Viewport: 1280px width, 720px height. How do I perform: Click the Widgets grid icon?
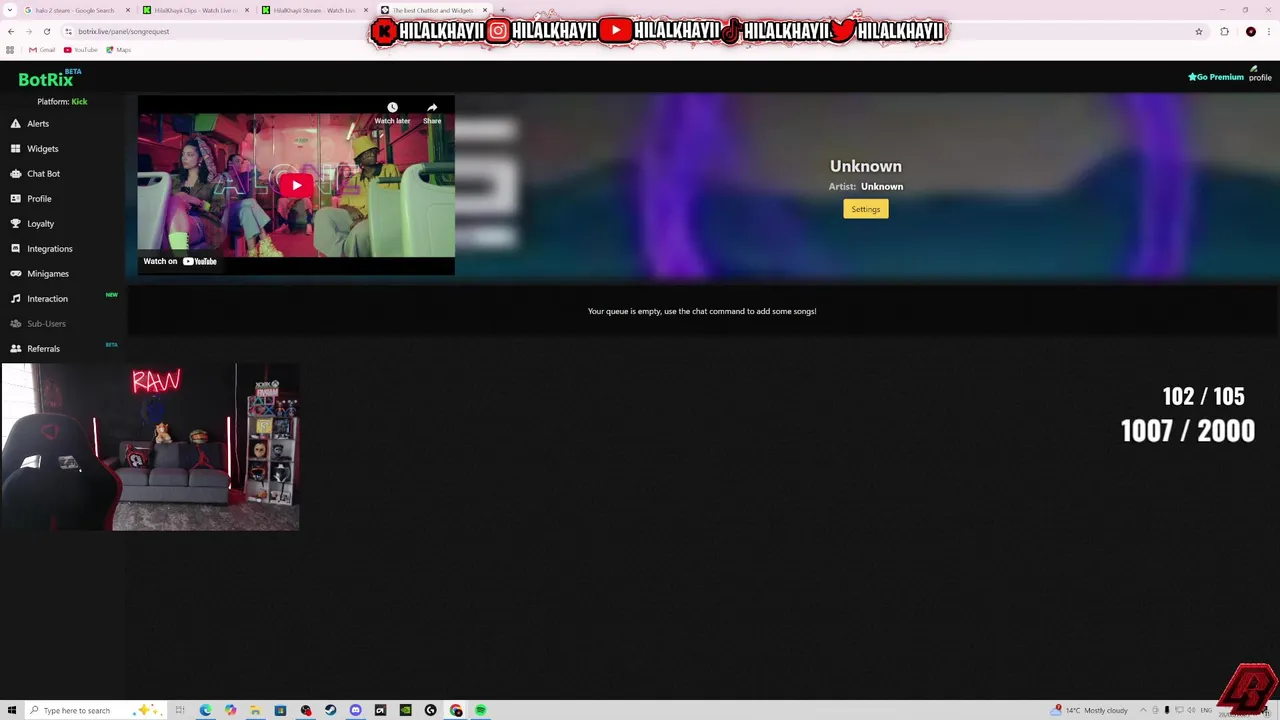15,149
